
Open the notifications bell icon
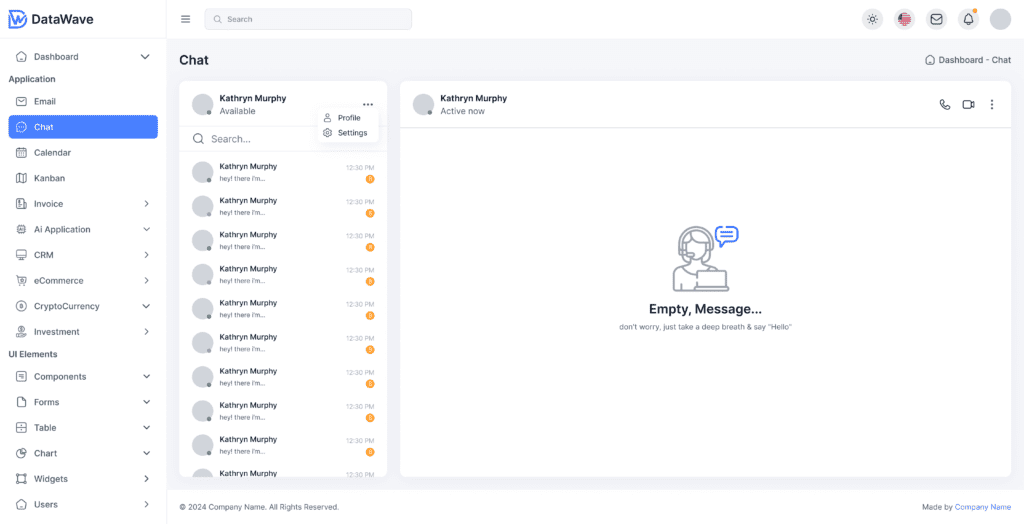968,19
